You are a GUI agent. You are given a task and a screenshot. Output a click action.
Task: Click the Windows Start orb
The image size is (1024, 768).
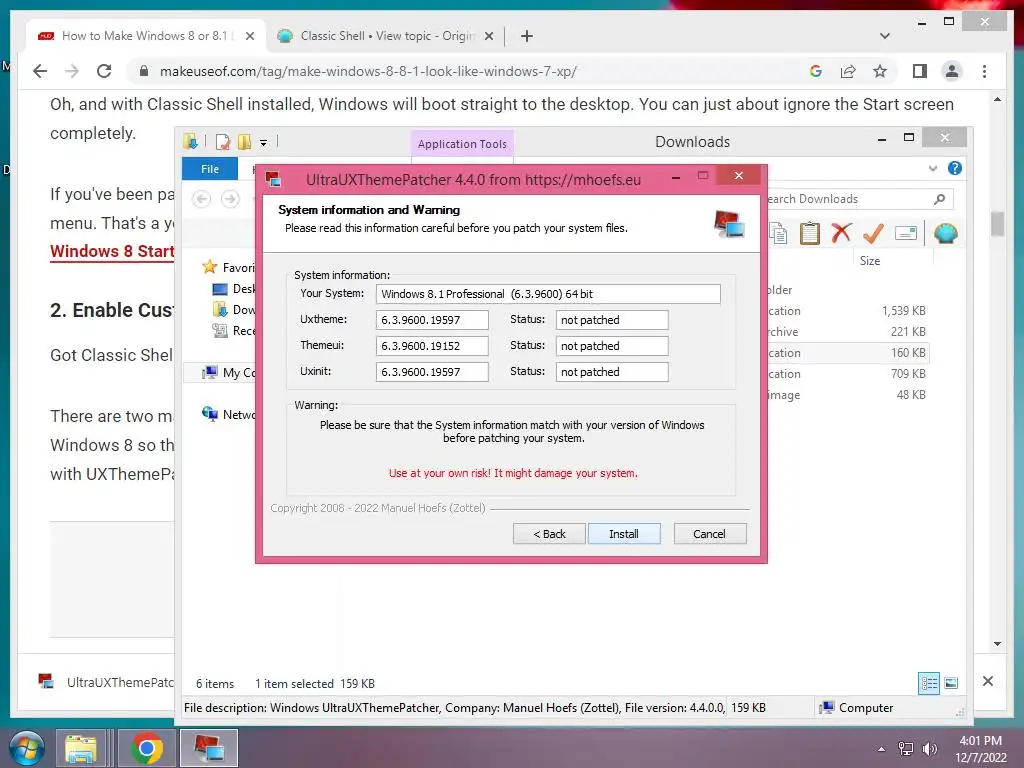(25, 748)
